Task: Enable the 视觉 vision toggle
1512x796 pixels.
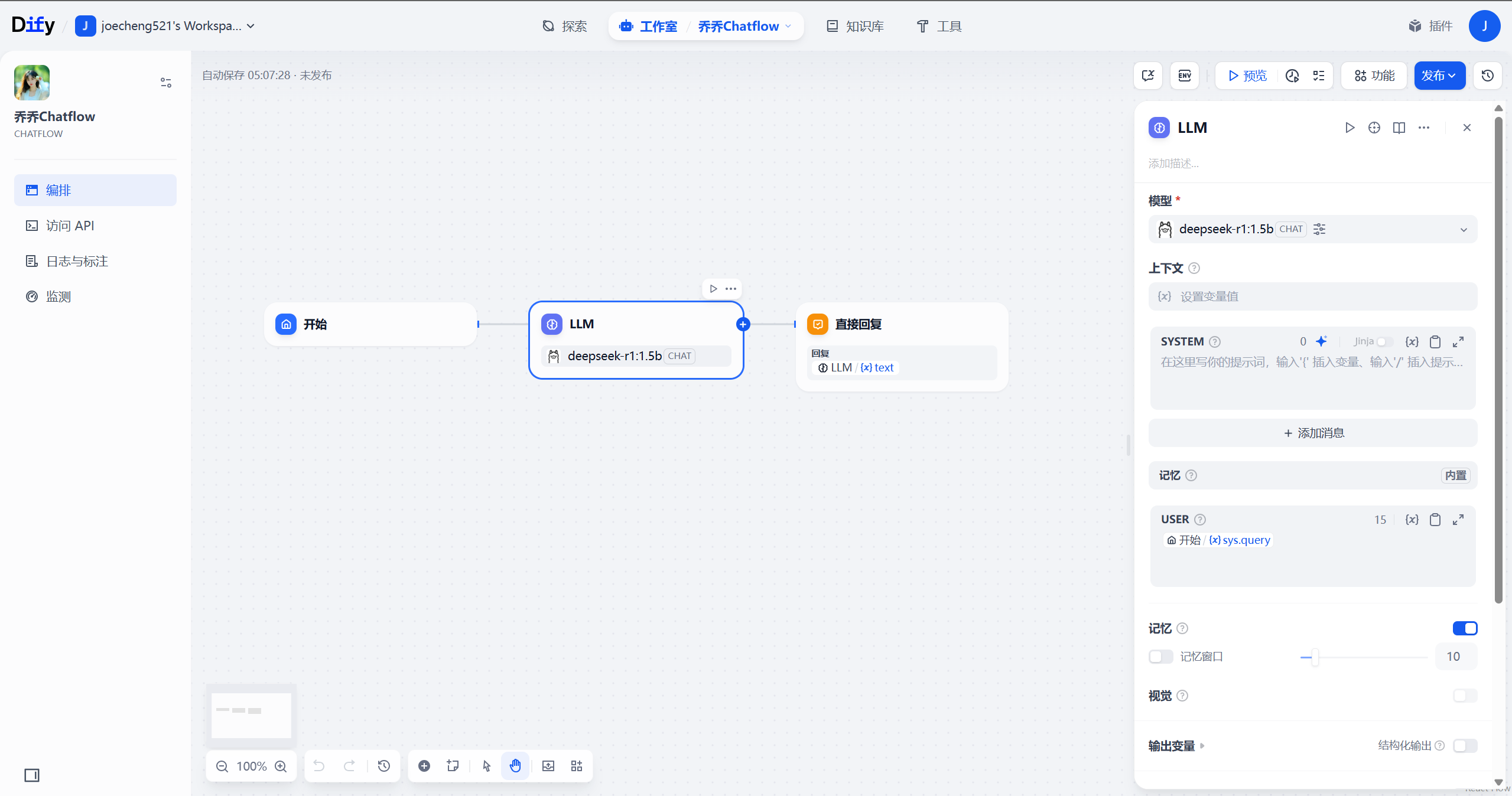Action: pos(1465,696)
